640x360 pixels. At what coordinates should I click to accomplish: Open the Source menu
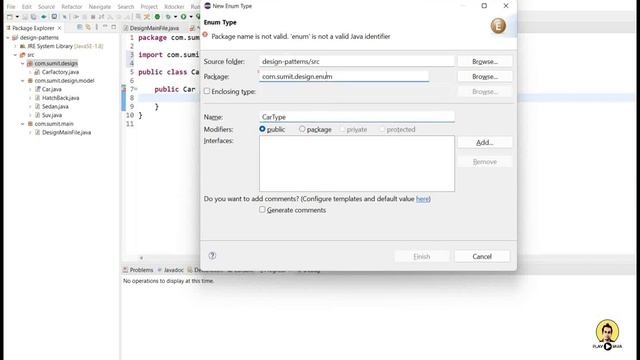[x=46, y=7]
